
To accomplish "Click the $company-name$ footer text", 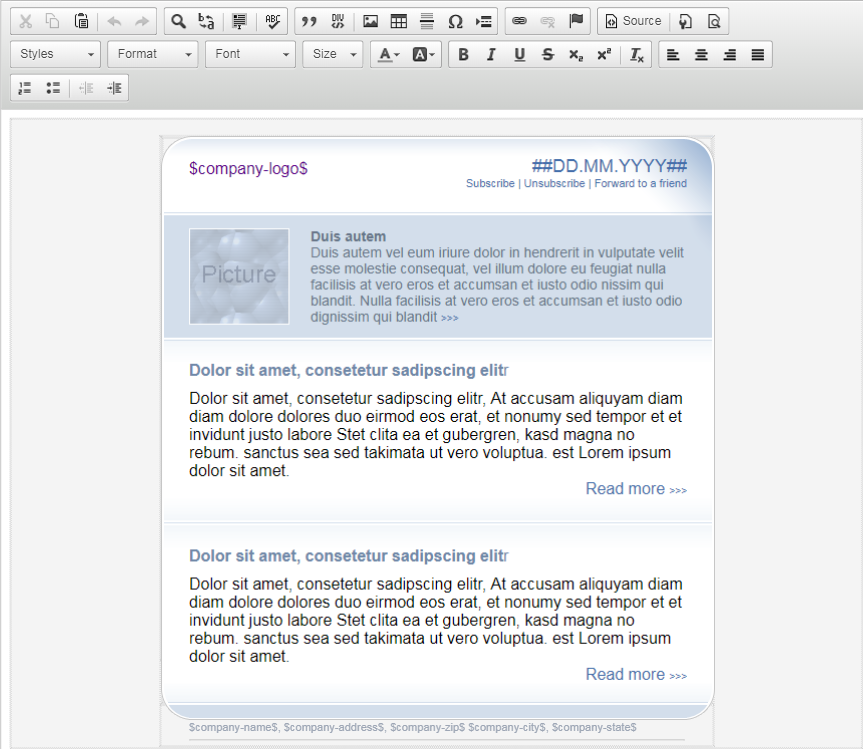I will tap(233, 727).
